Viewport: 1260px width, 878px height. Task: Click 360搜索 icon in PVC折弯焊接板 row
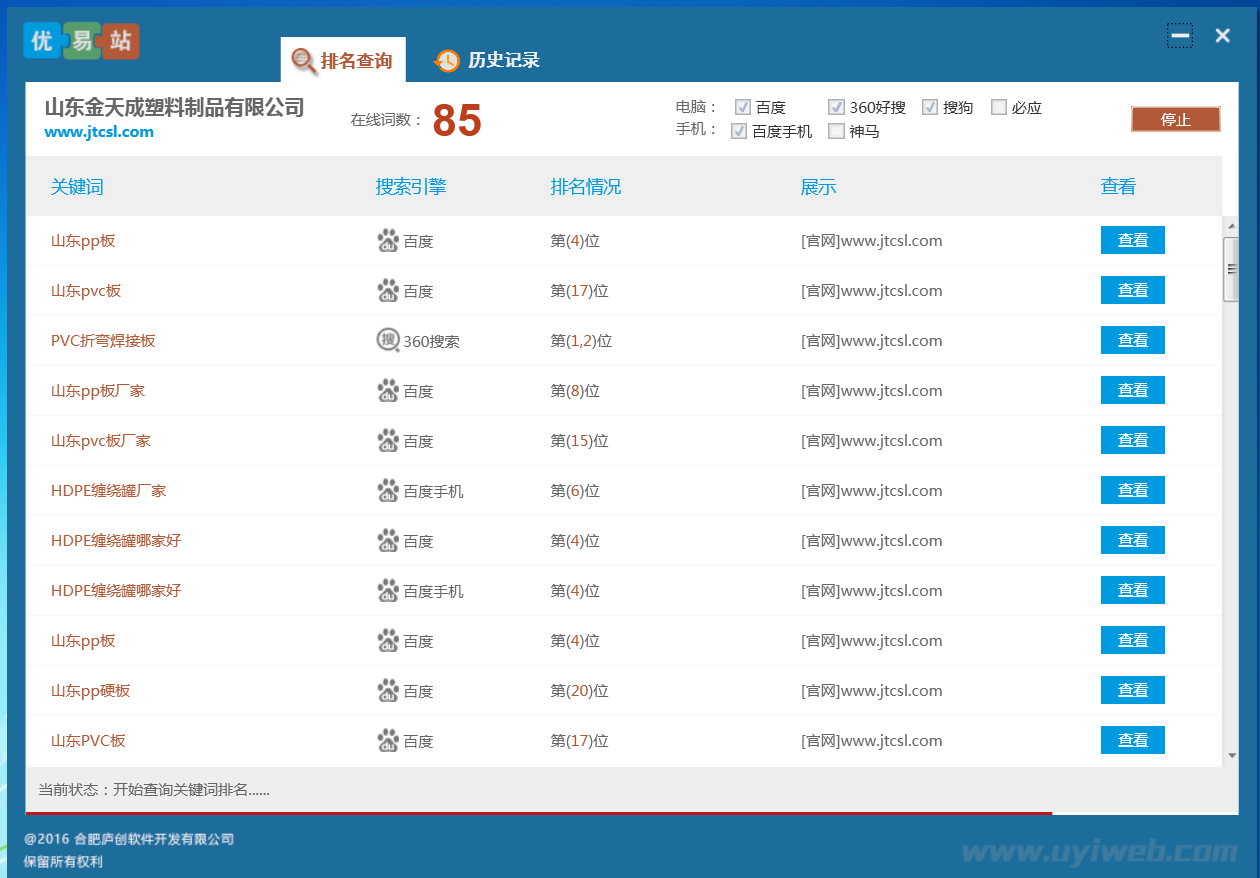(x=388, y=341)
